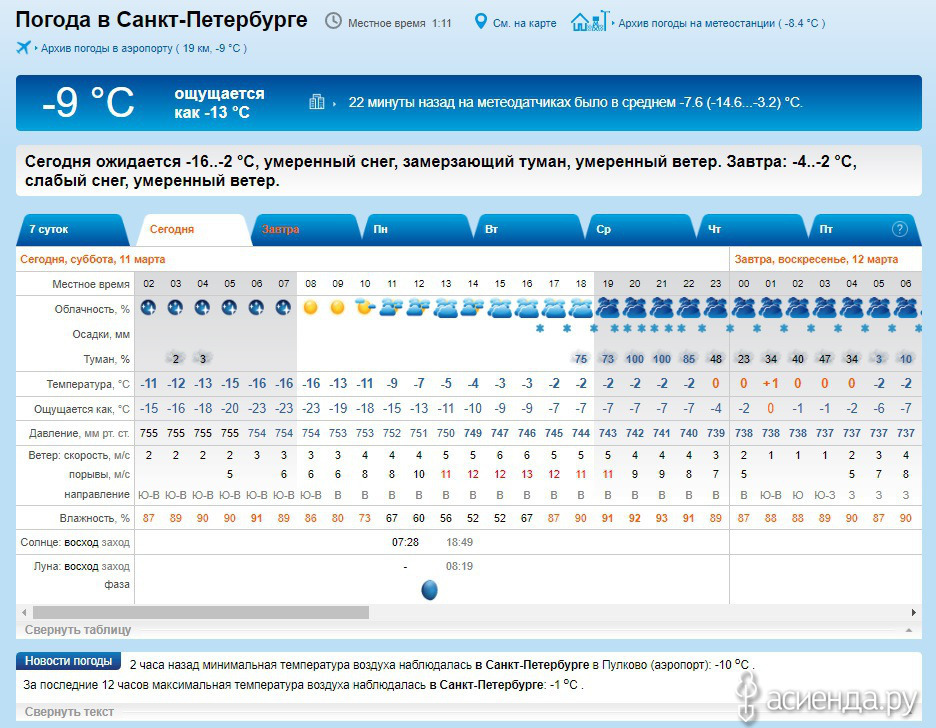Click the Завтра, воскресенье, 12 марта heading
This screenshot has height=728, width=936.
point(816,260)
